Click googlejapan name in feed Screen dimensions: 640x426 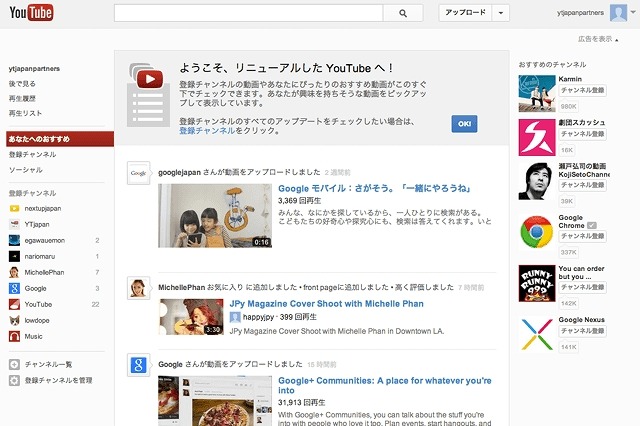(180, 172)
